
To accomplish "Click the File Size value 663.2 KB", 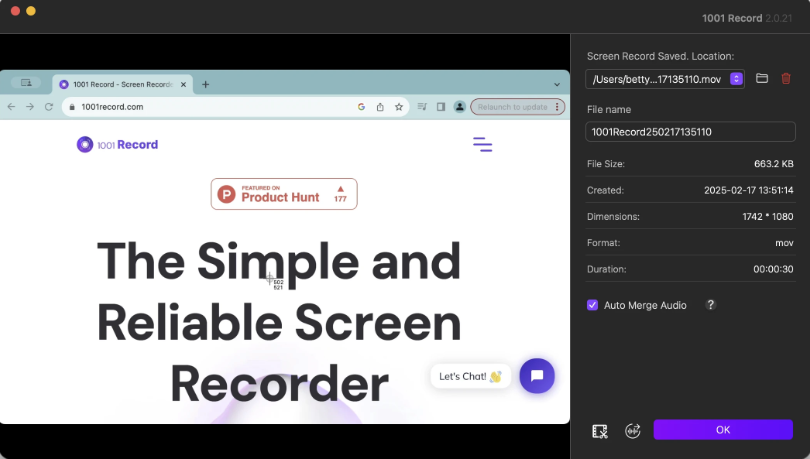I will click(773, 164).
